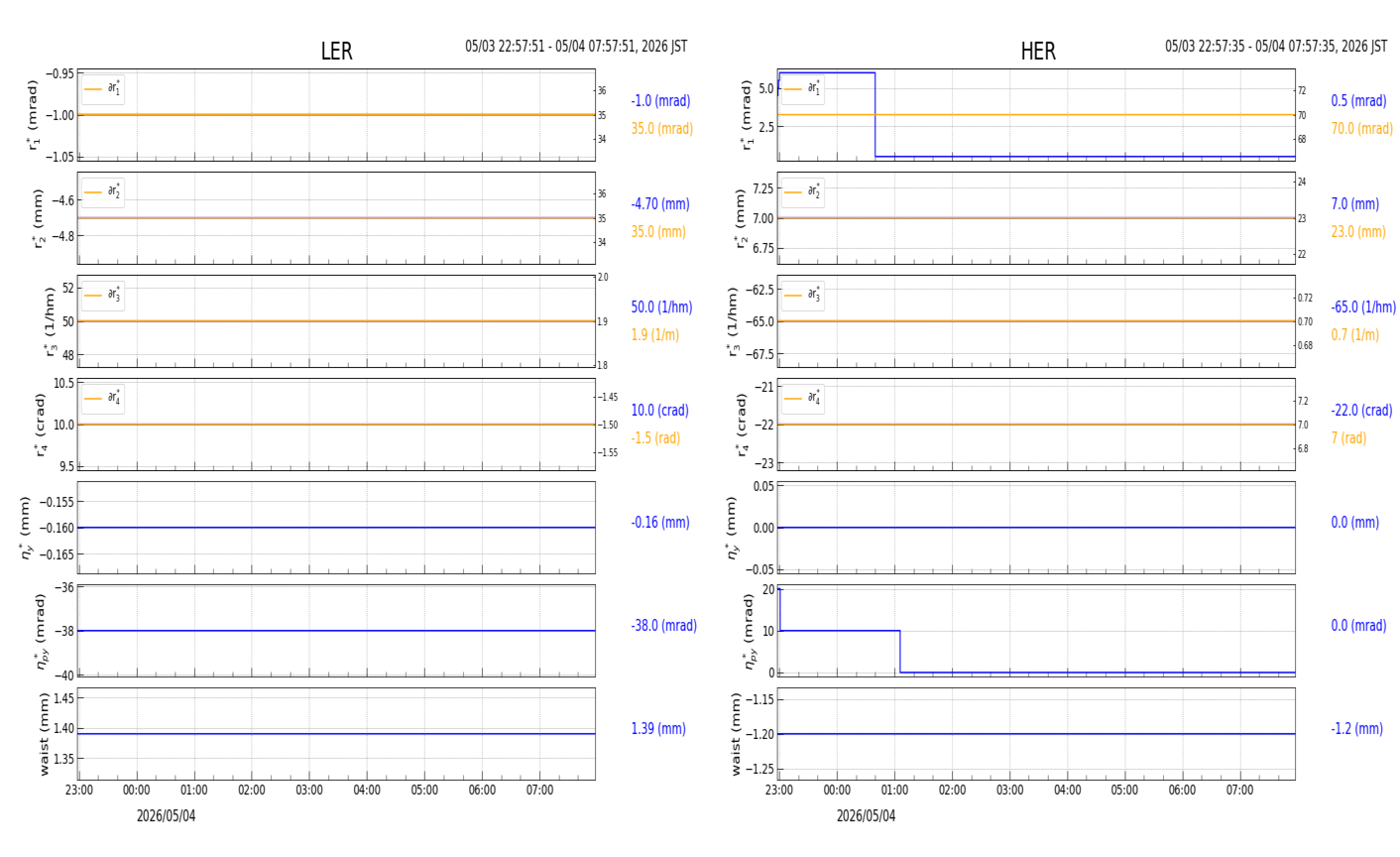Select HER time range text 22:57:35 - 07:57:35
The image size is (1400, 857).
pyautogui.click(x=1276, y=47)
